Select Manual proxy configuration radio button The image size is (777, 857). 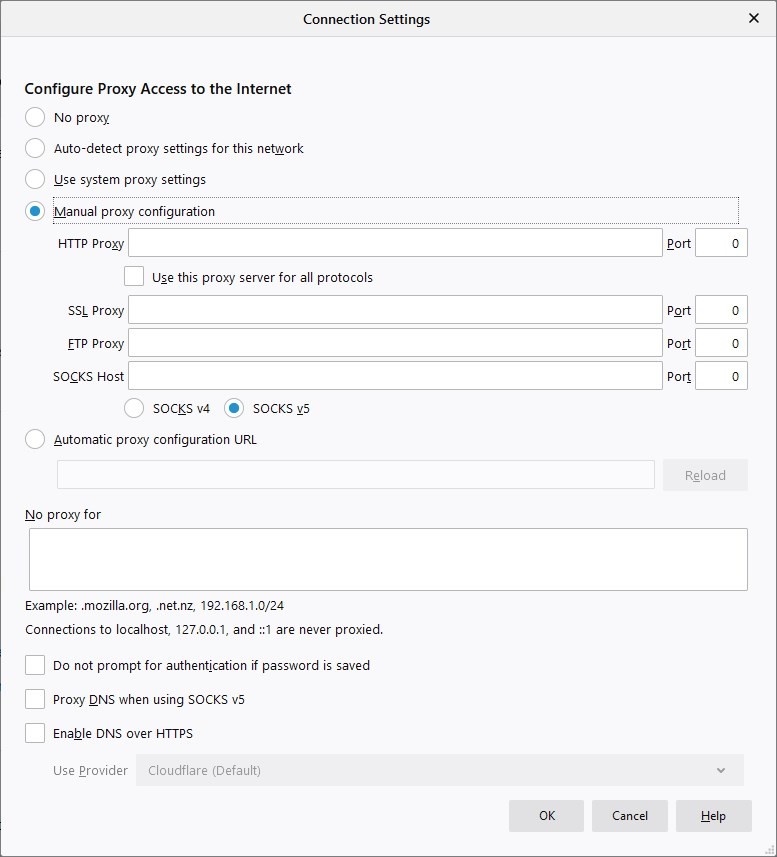(35, 211)
